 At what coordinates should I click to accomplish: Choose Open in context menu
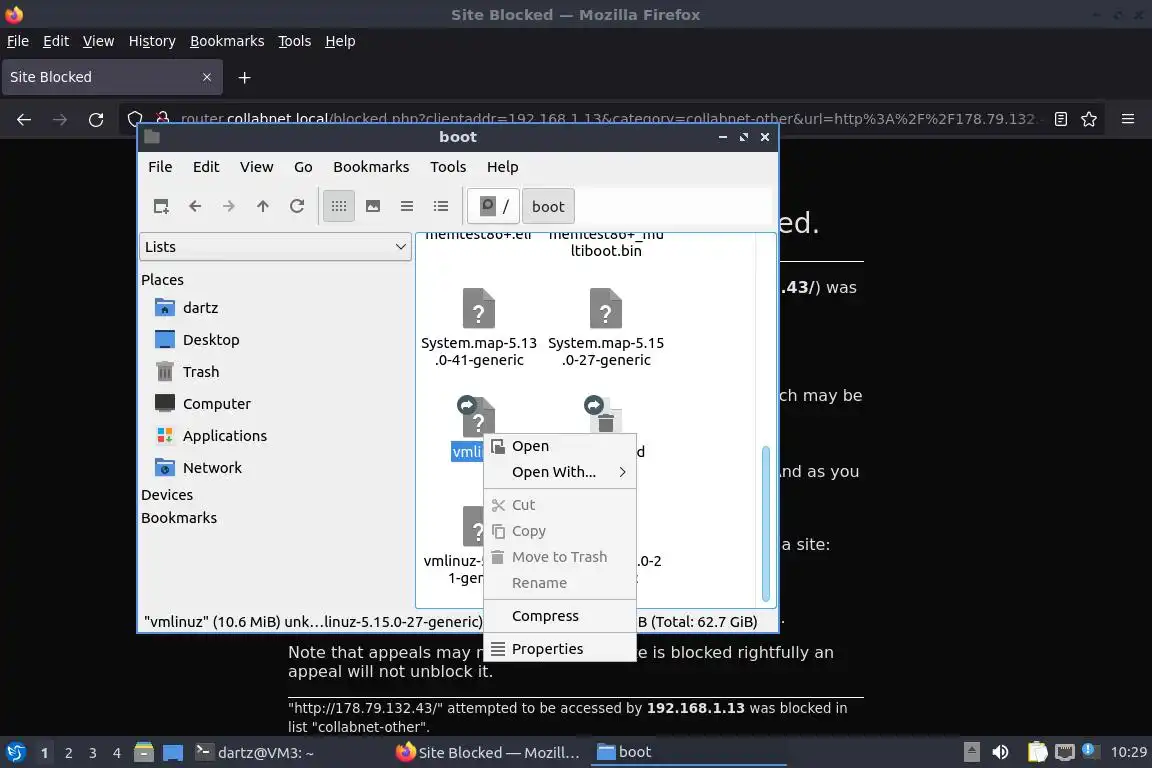pyautogui.click(x=560, y=446)
